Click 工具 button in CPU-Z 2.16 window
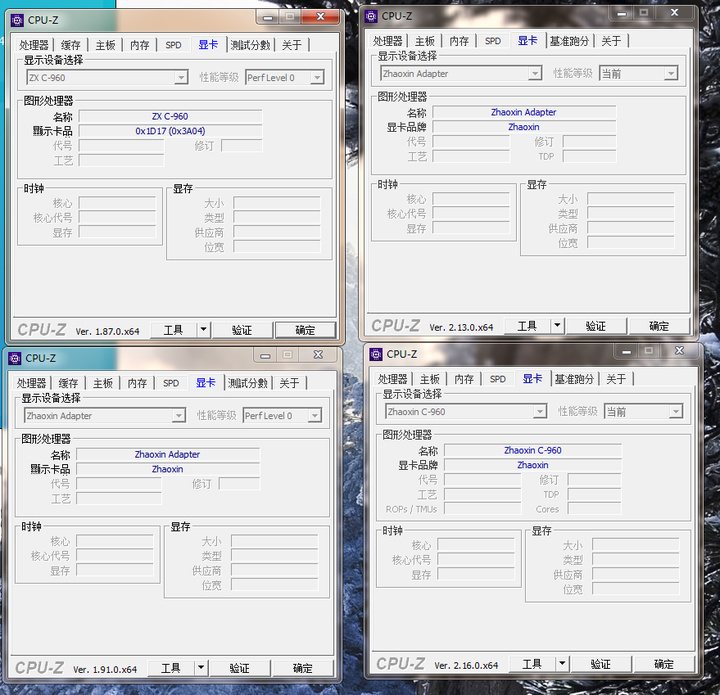Screen dimensions: 720x695 (x=532, y=664)
